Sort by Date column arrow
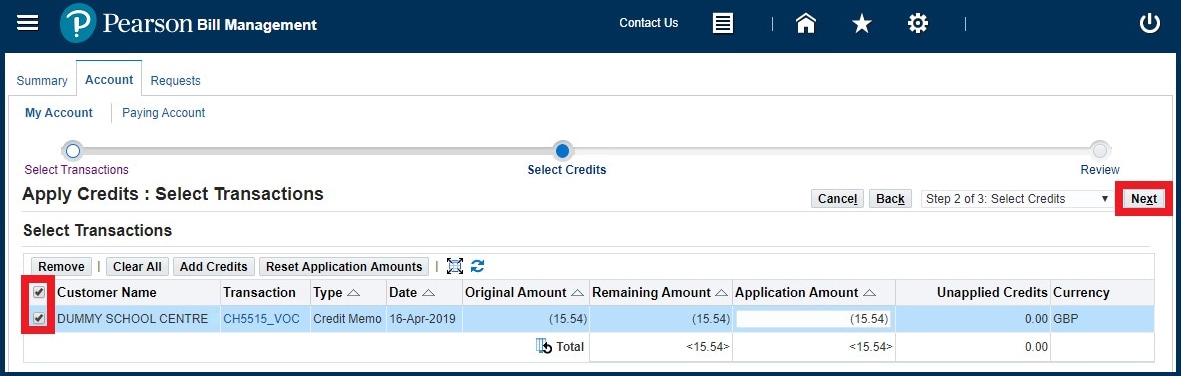The height and width of the screenshot is (376, 1181). [429, 293]
